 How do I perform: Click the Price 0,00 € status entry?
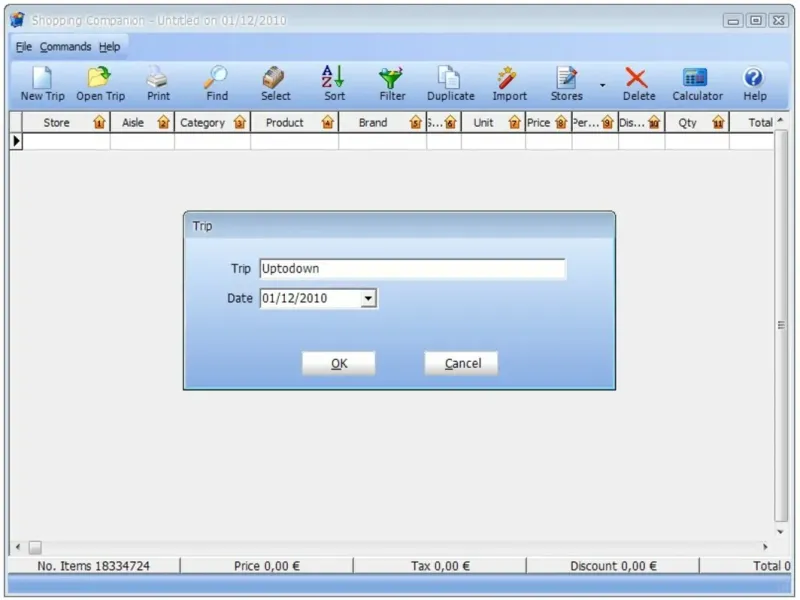tap(266, 566)
